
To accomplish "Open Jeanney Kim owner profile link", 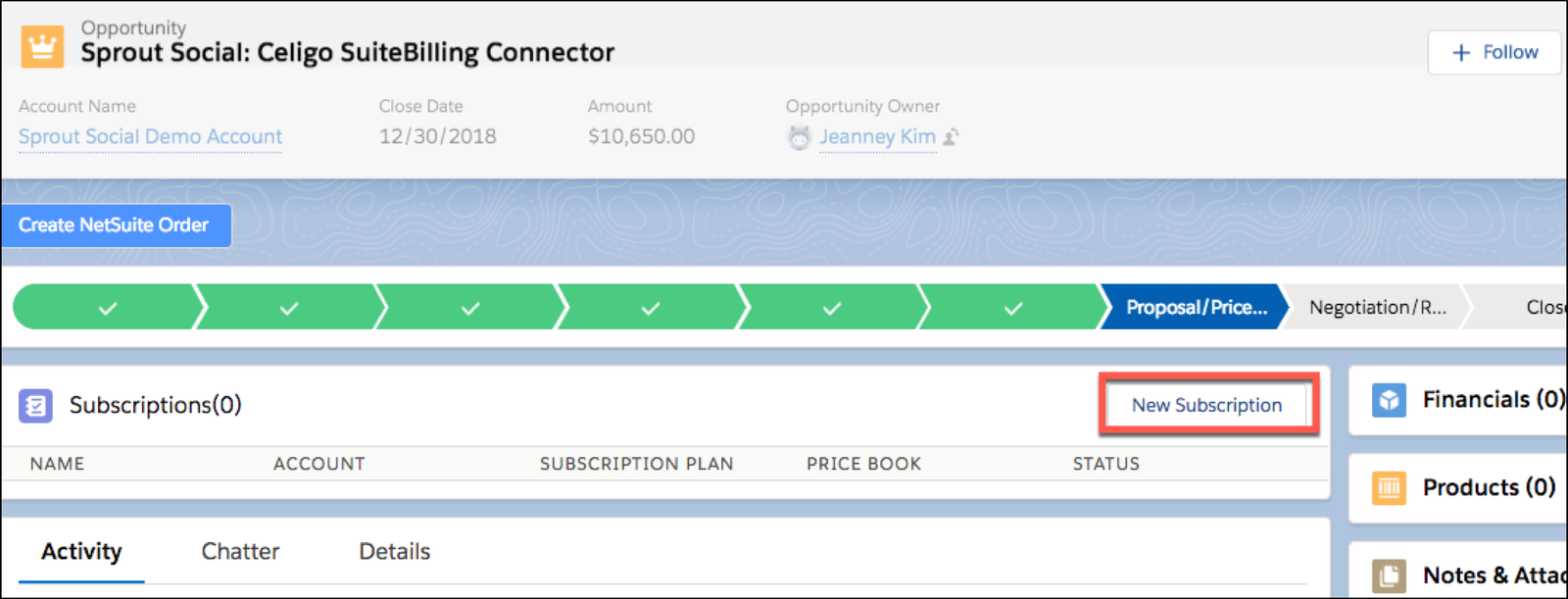I will click(x=877, y=136).
